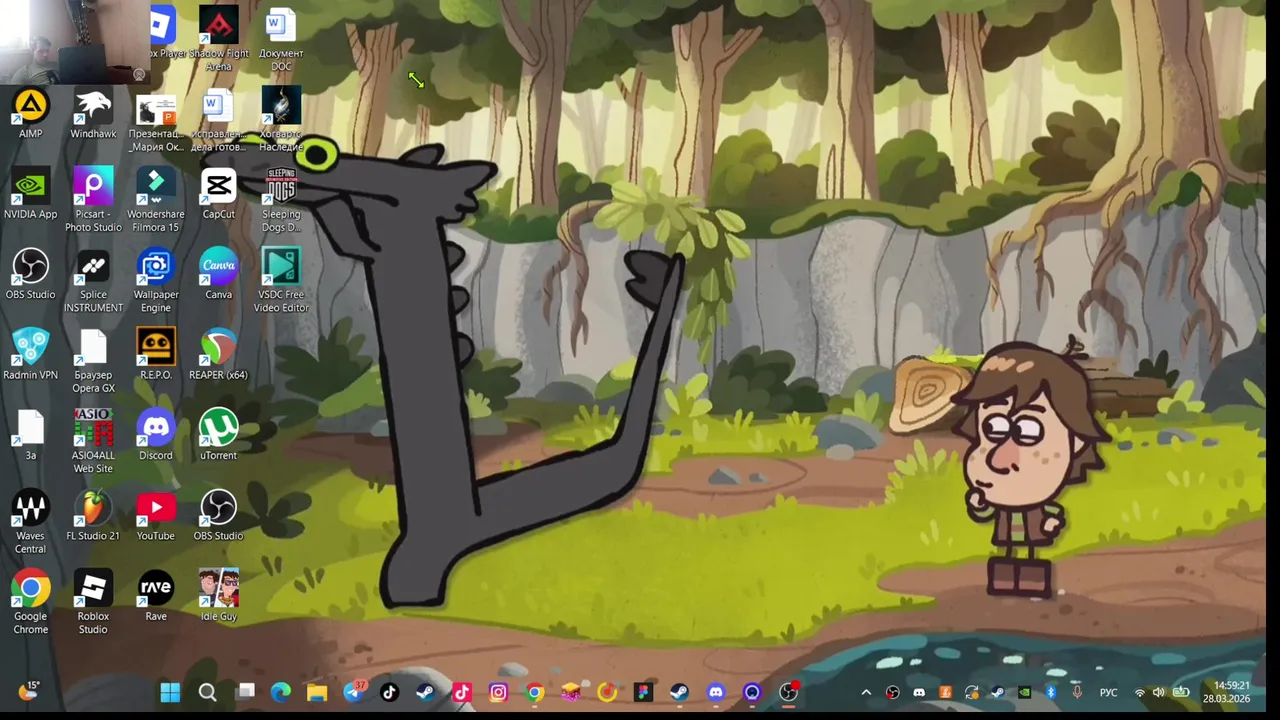The width and height of the screenshot is (1280, 720).
Task: Launch Splice INSTRUMENT shortcut
Action: 93,281
